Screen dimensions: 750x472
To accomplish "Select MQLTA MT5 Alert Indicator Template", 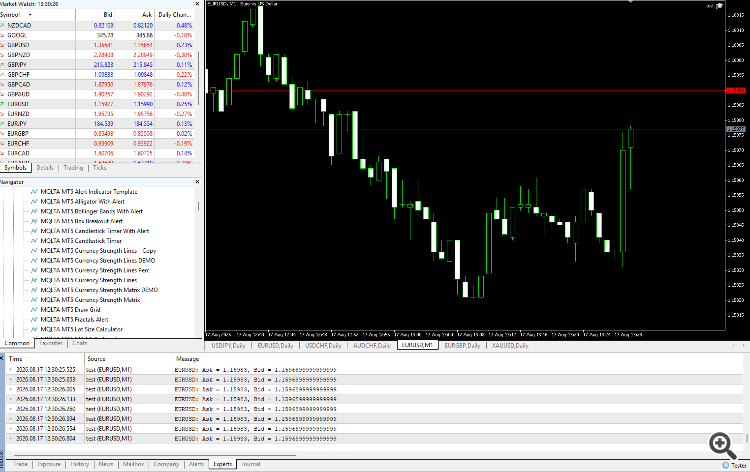I will 89,191.
